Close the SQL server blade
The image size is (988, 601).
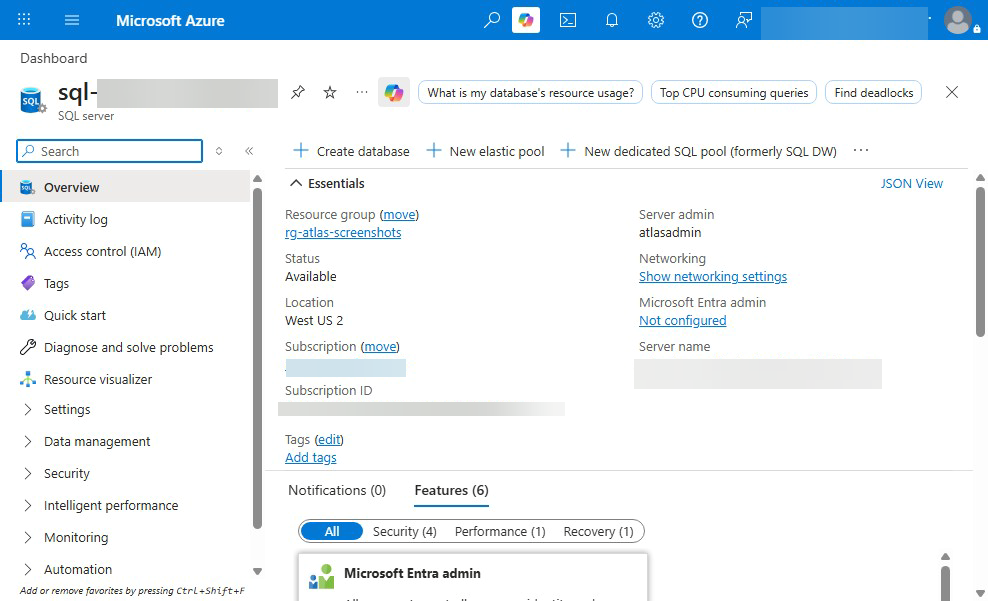pos(951,92)
